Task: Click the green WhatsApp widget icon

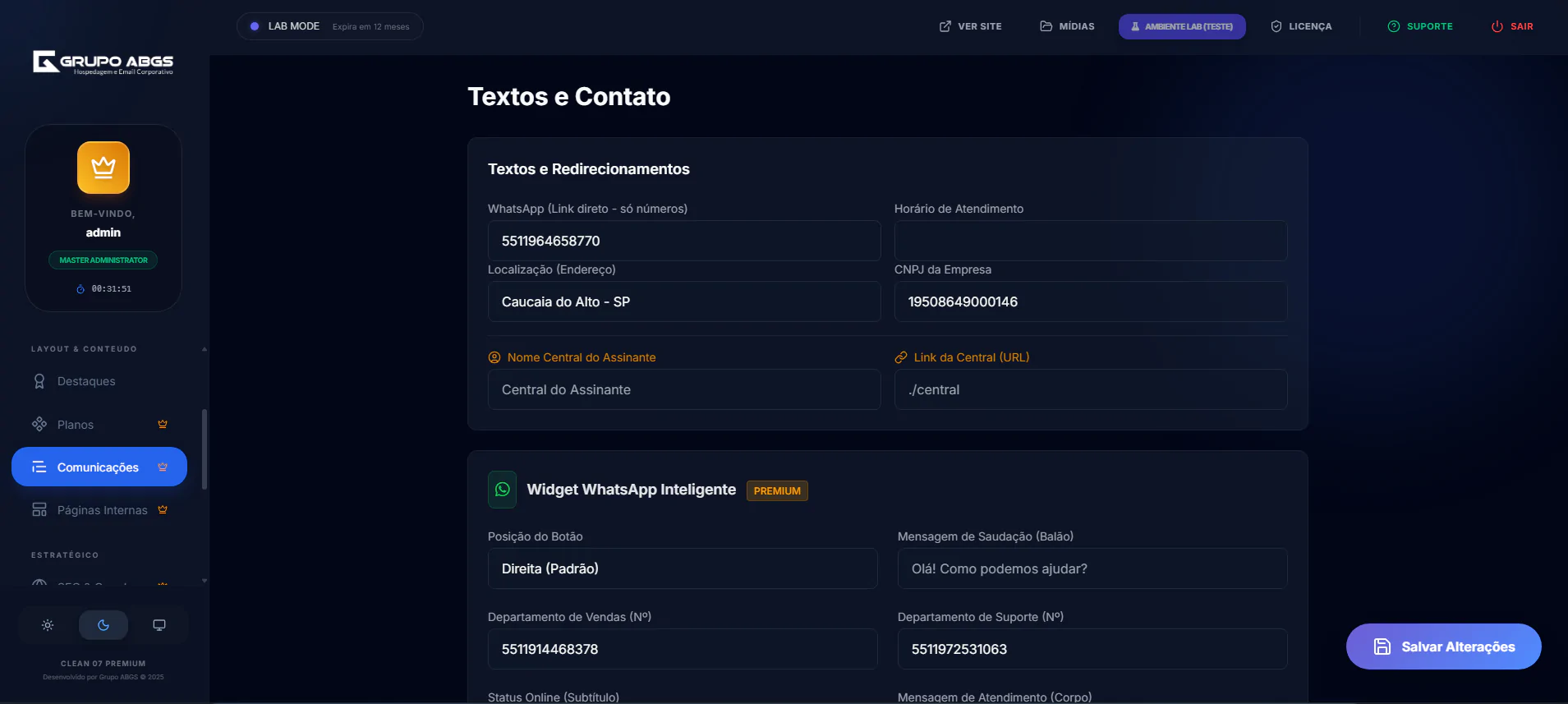Action: [x=502, y=490]
